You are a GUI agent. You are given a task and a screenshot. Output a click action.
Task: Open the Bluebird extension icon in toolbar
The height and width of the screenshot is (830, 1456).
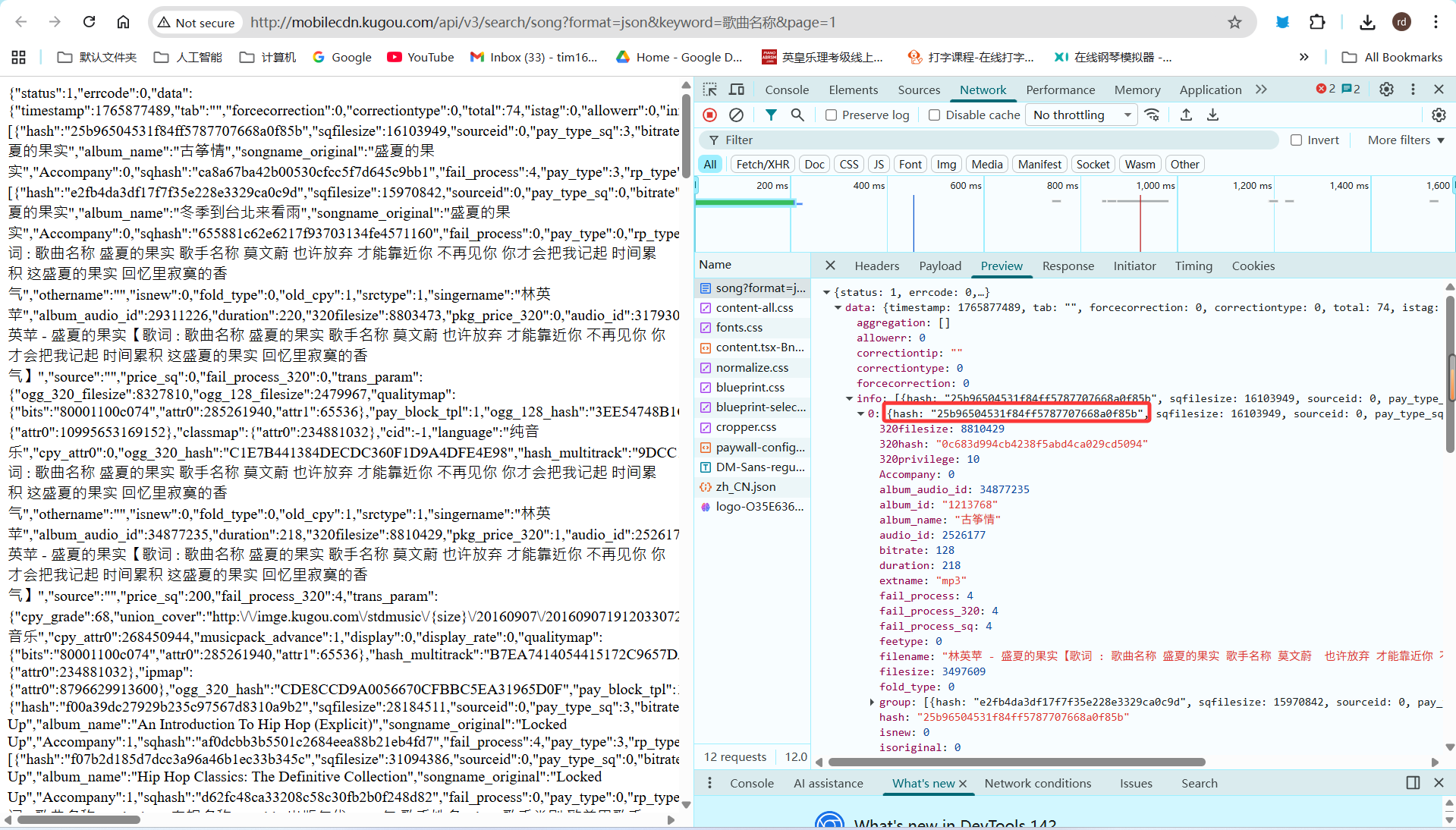[x=1282, y=22]
